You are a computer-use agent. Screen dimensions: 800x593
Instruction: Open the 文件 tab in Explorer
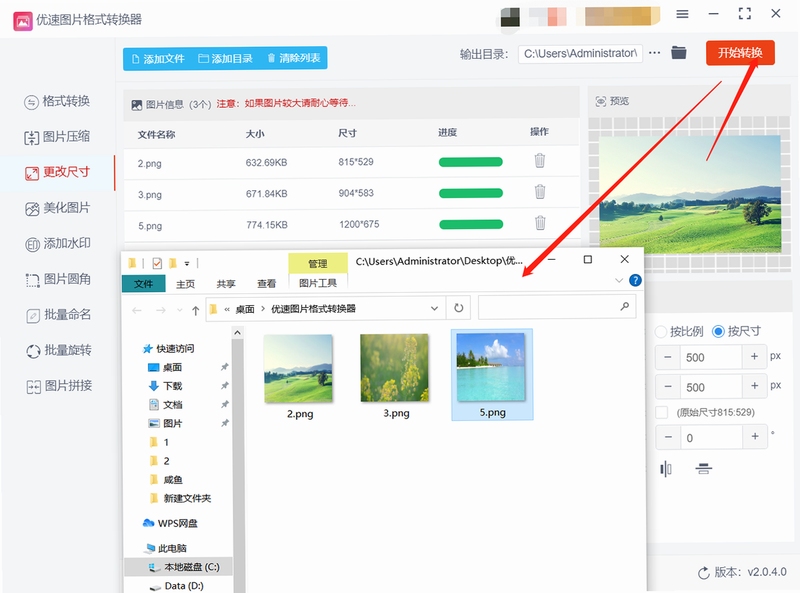coord(143,284)
